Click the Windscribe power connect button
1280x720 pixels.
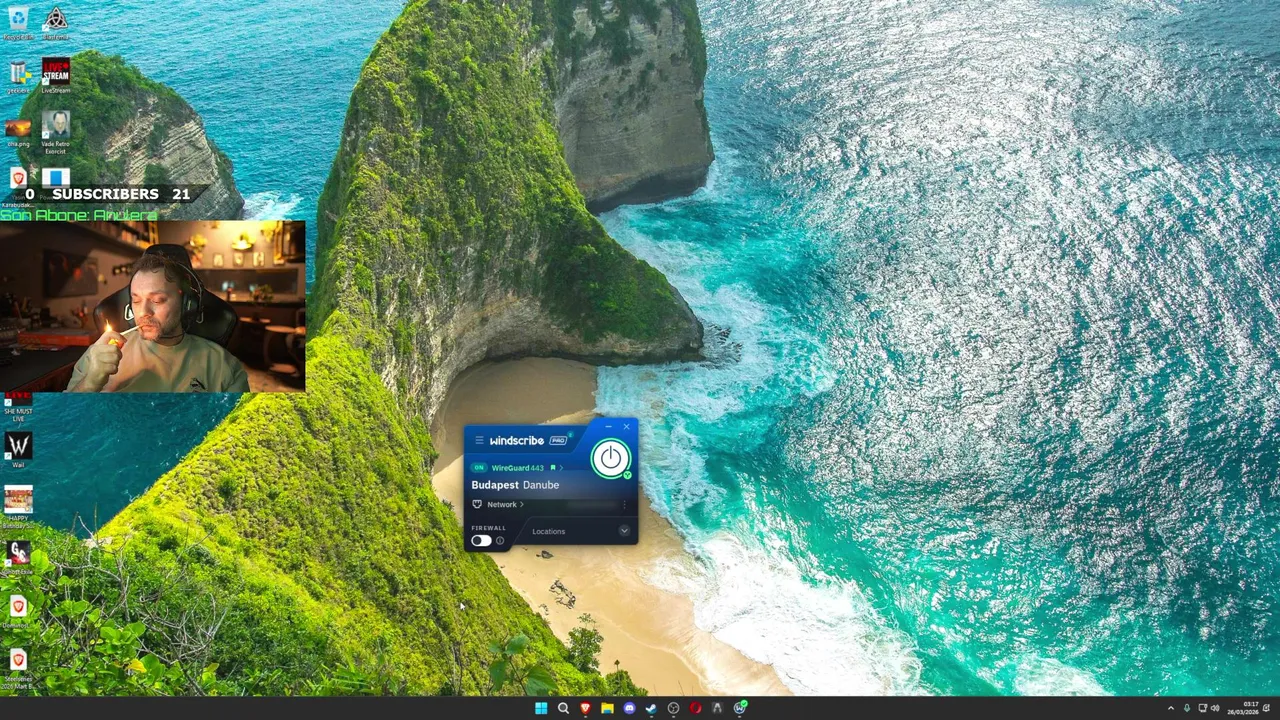coord(611,458)
